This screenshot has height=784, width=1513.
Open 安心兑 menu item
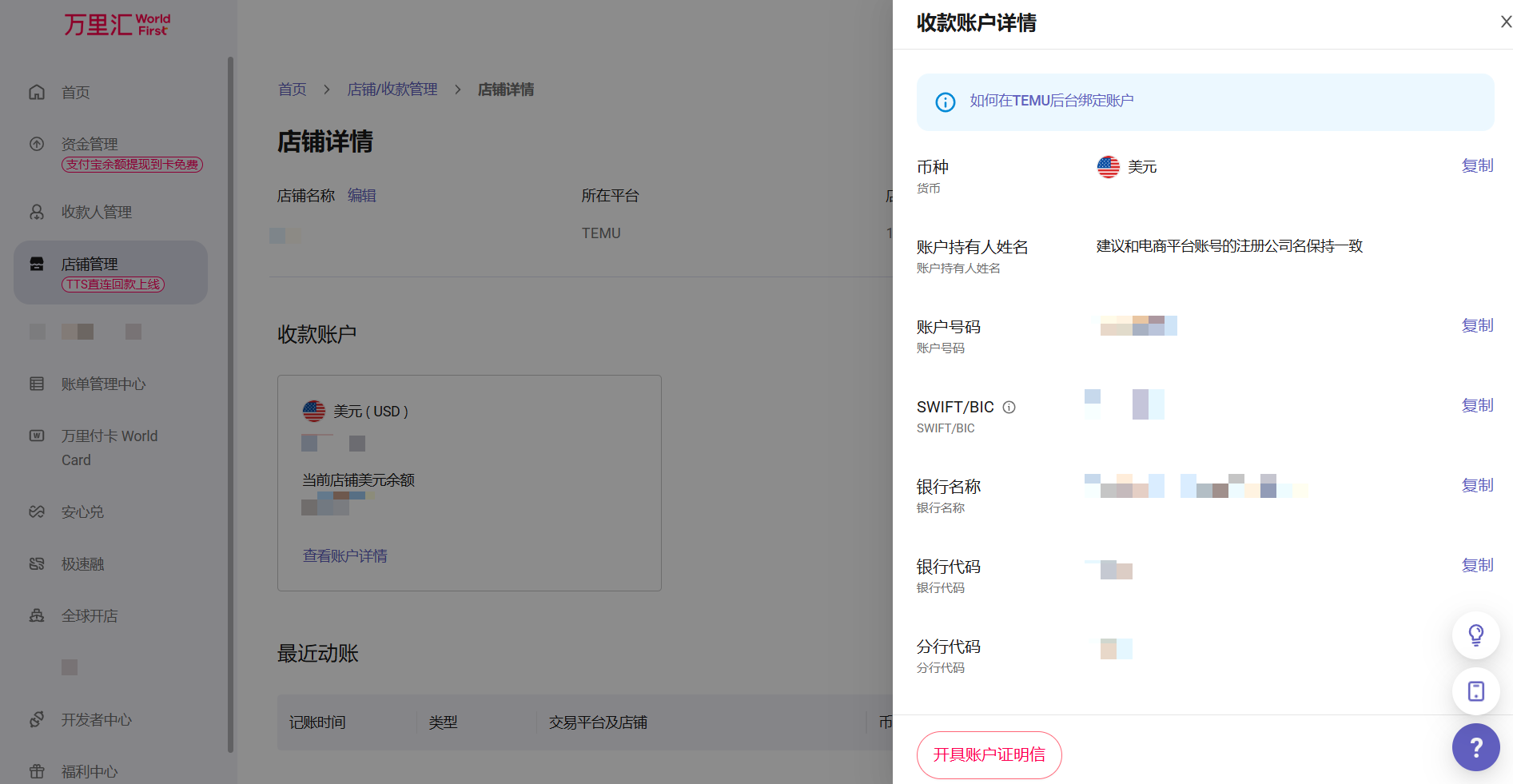tap(82, 511)
